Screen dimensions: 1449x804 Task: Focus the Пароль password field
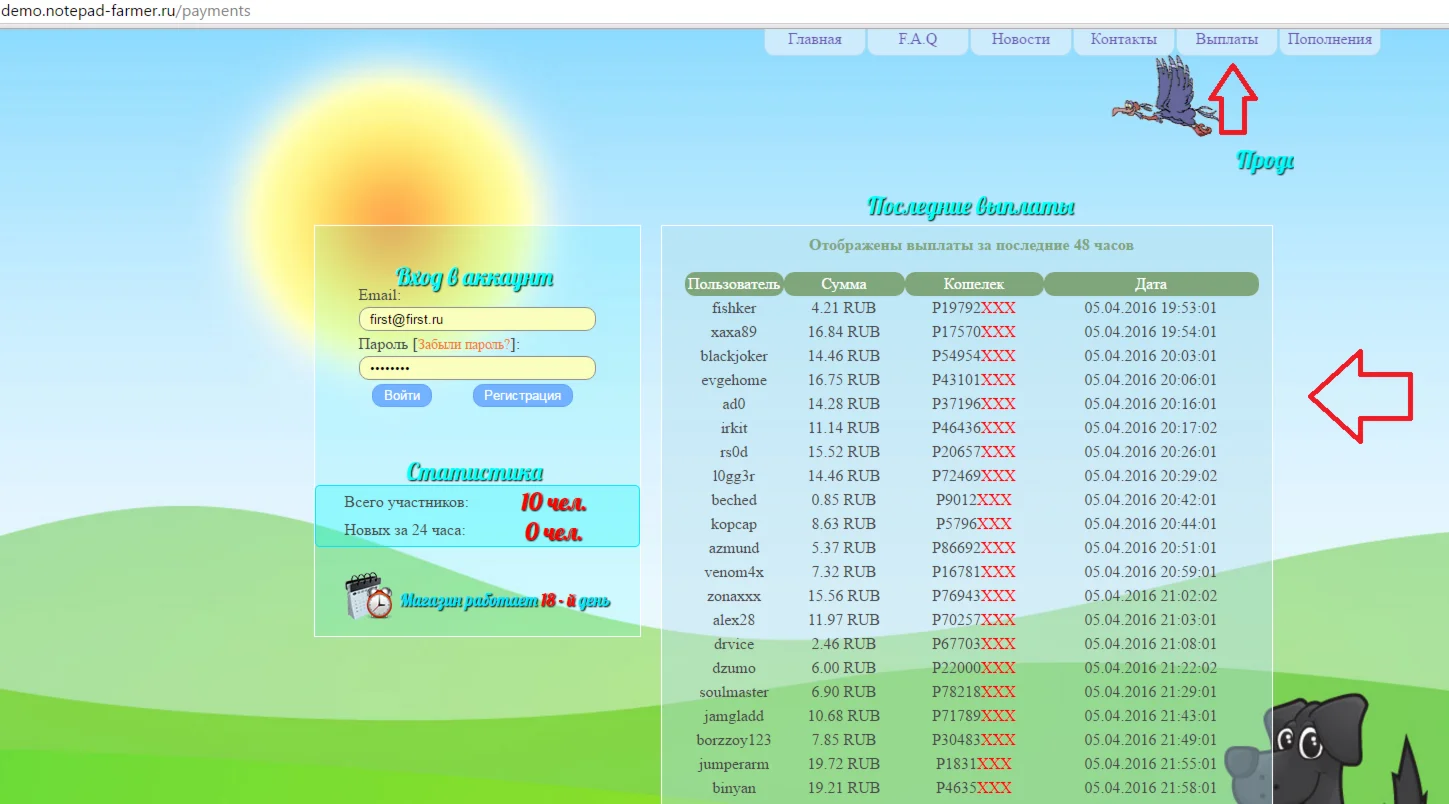coord(477,368)
